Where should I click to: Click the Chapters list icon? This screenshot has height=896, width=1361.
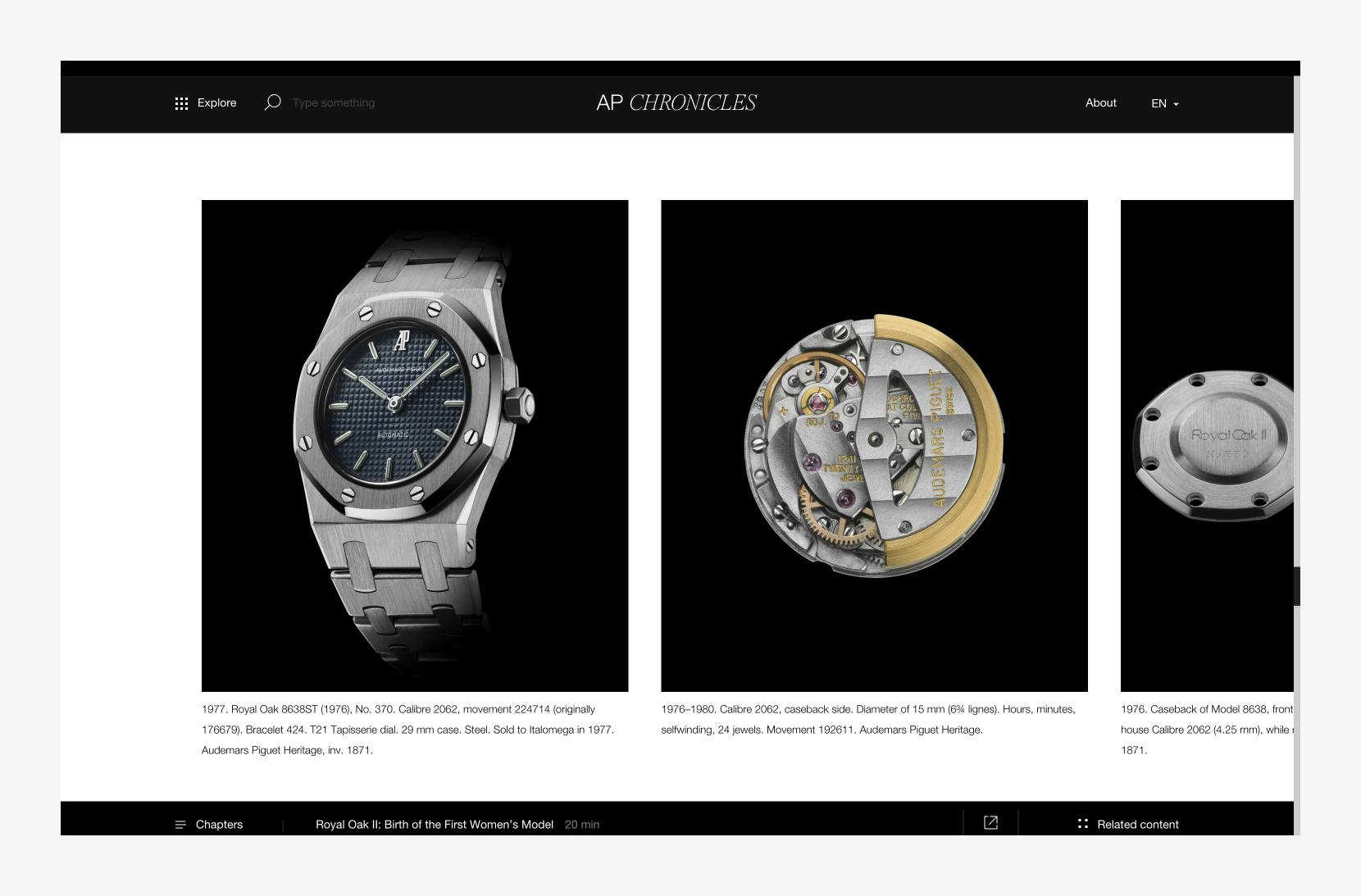click(180, 825)
